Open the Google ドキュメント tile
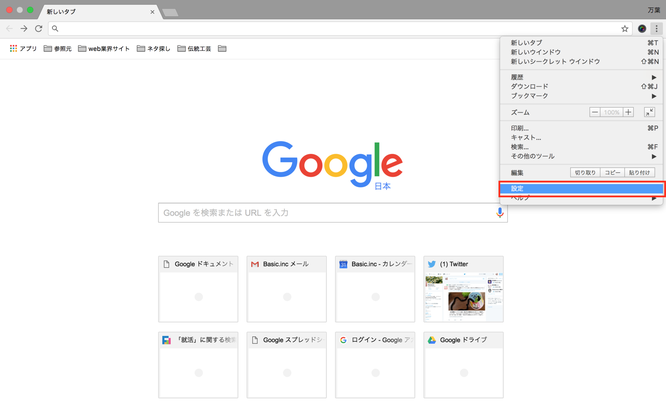This screenshot has width=666, height=416. pos(198,289)
